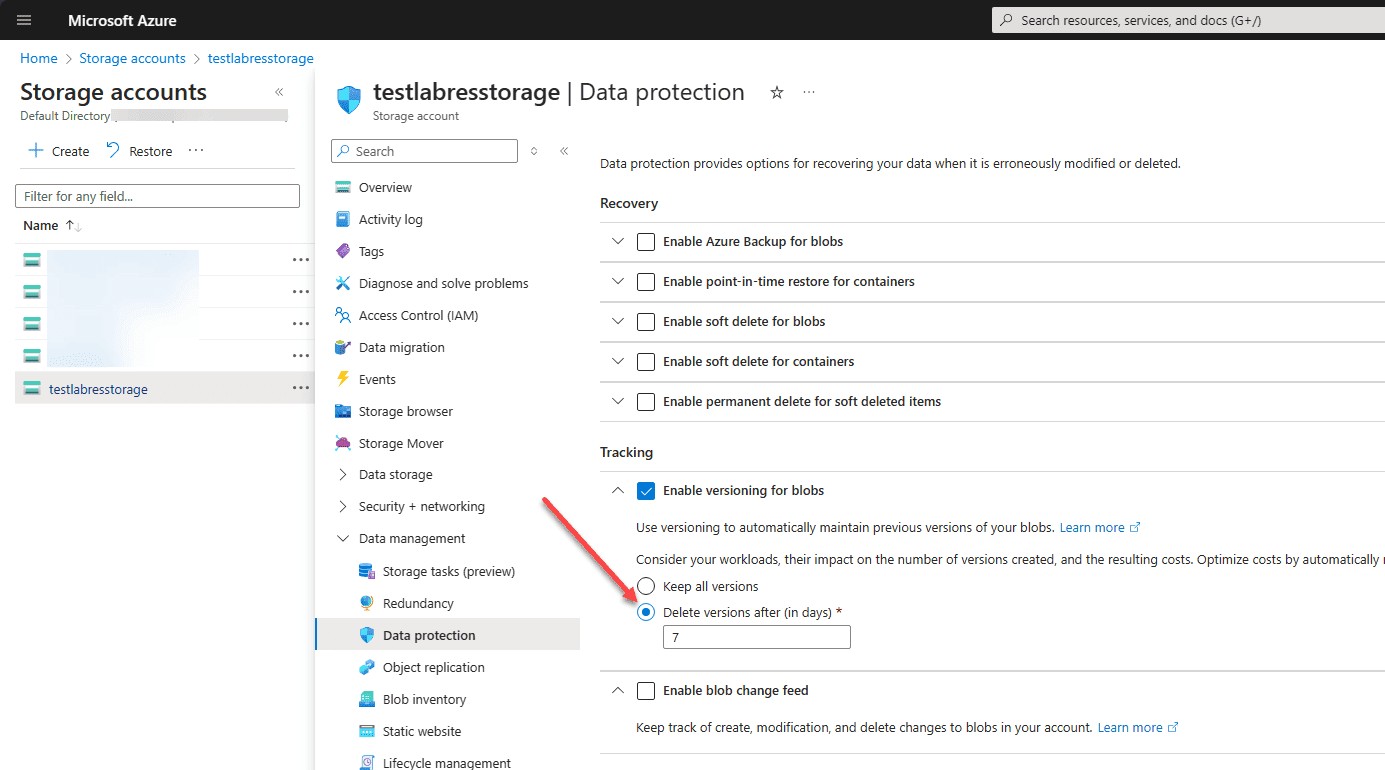Open more commands ellipsis next to Restore
This screenshot has height=770, width=1385.
(x=196, y=151)
